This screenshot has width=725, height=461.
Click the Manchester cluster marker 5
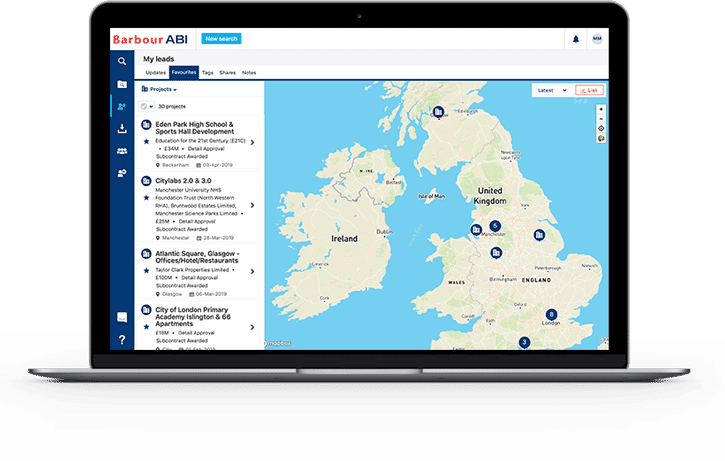pyautogui.click(x=495, y=226)
